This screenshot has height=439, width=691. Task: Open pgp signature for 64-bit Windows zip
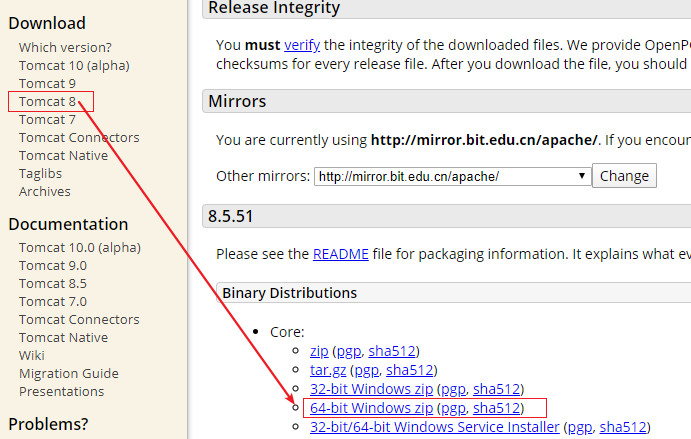coord(453,409)
